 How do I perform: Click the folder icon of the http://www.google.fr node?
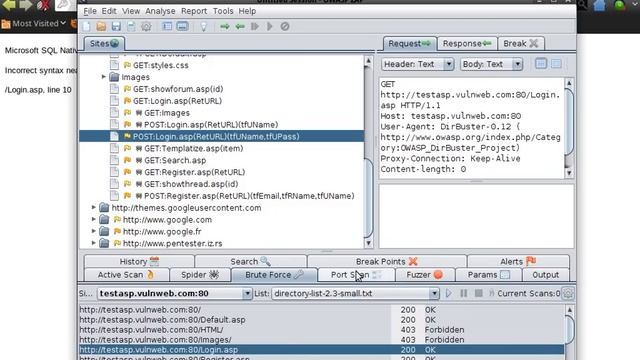click(x=104, y=231)
